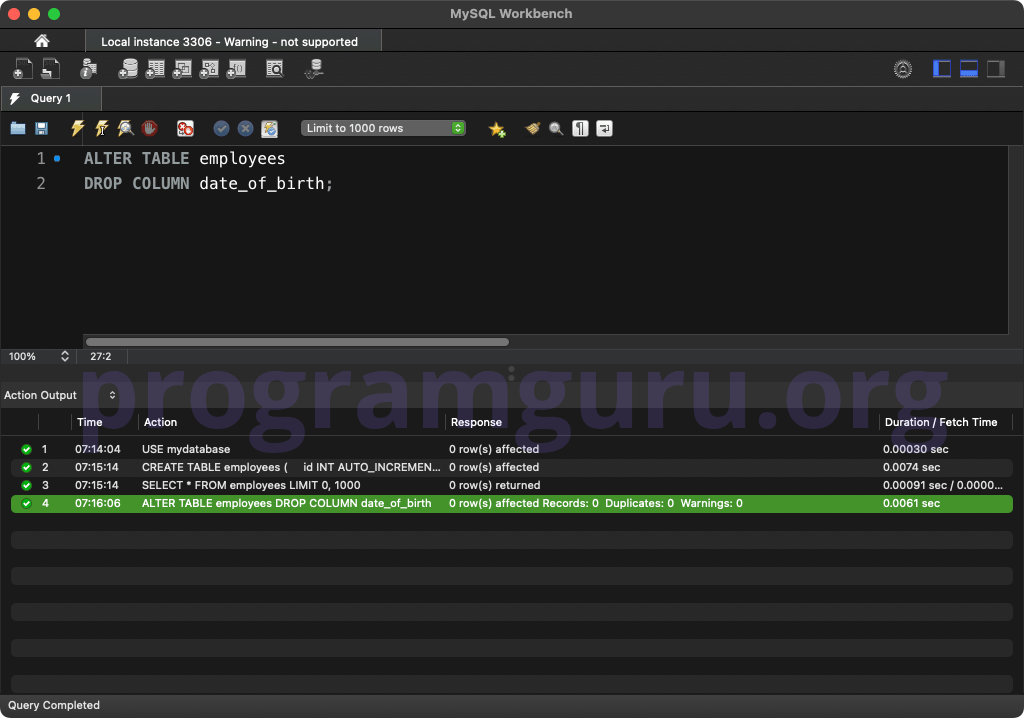
Task: Toggle the right sidebar panel
Action: [995, 69]
